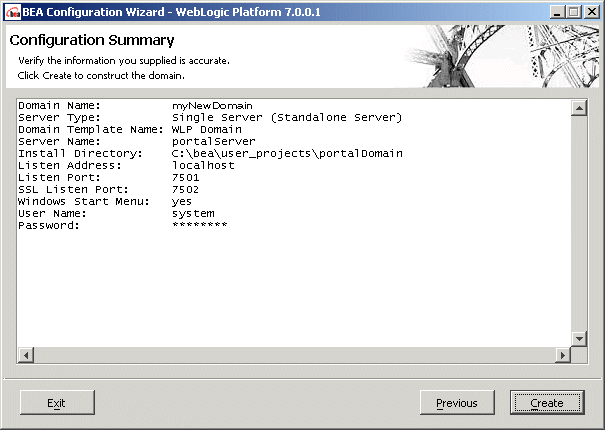Click the Password: label
The image size is (605, 430).
(49, 225)
